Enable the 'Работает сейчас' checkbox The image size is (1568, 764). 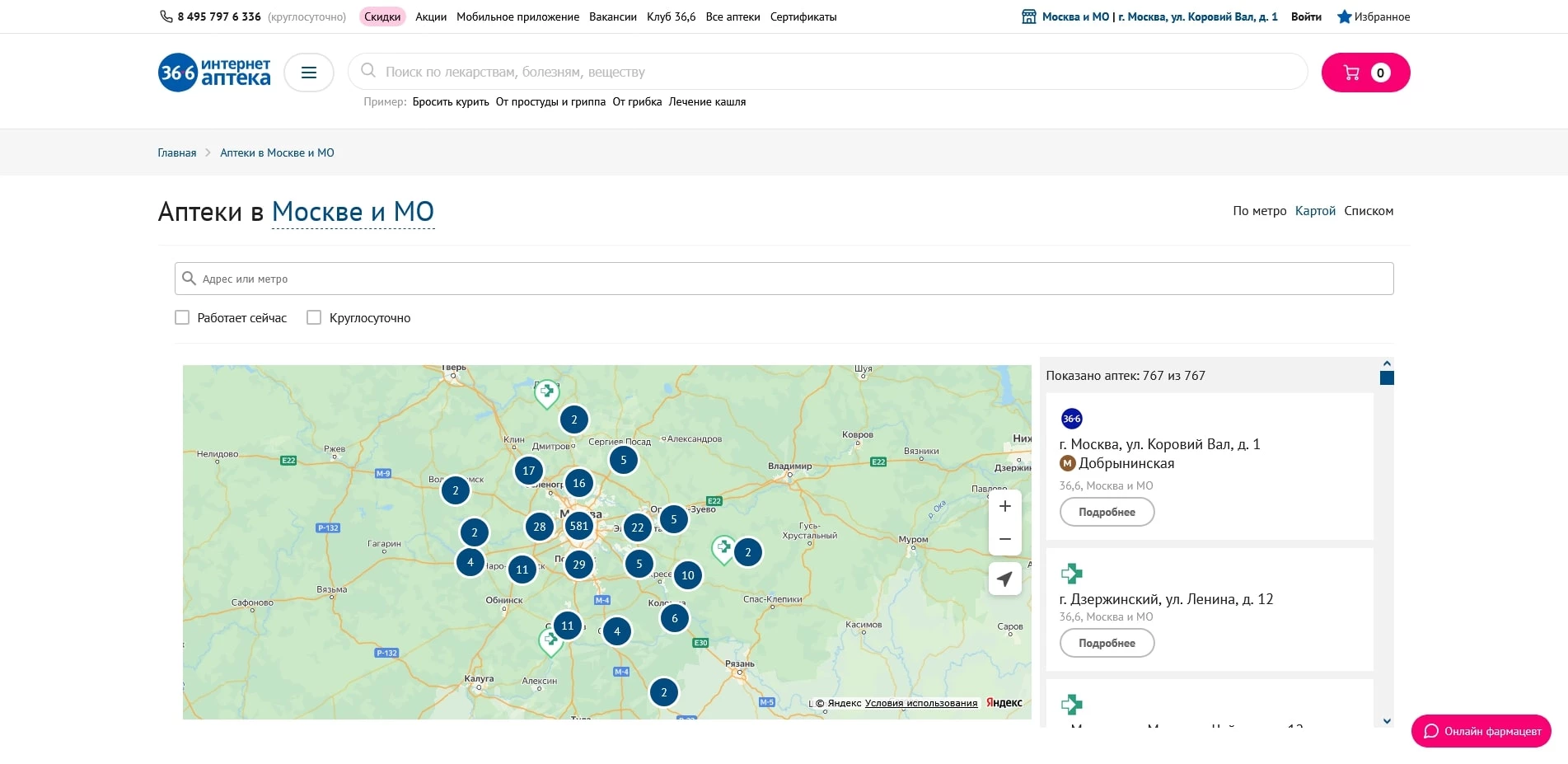click(182, 317)
